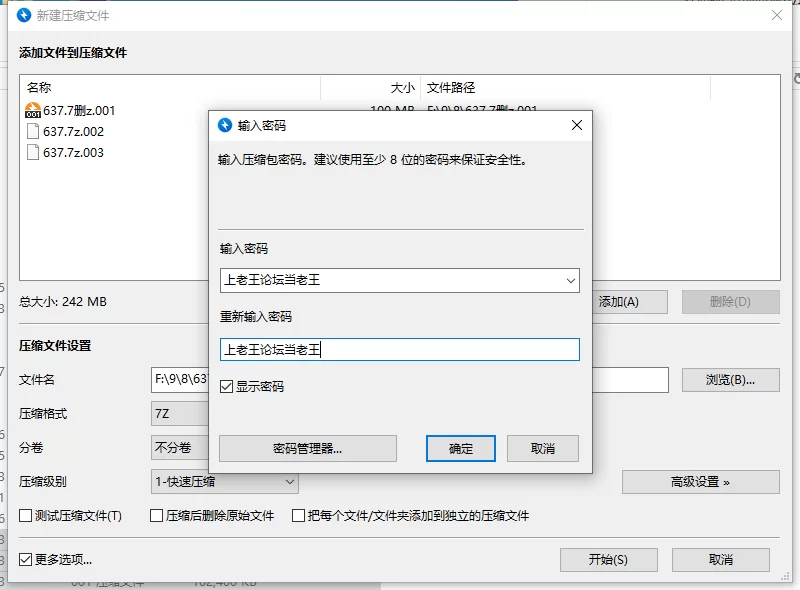
Task: Enable 测试压缩文件(T) checkbox
Action: point(27,516)
